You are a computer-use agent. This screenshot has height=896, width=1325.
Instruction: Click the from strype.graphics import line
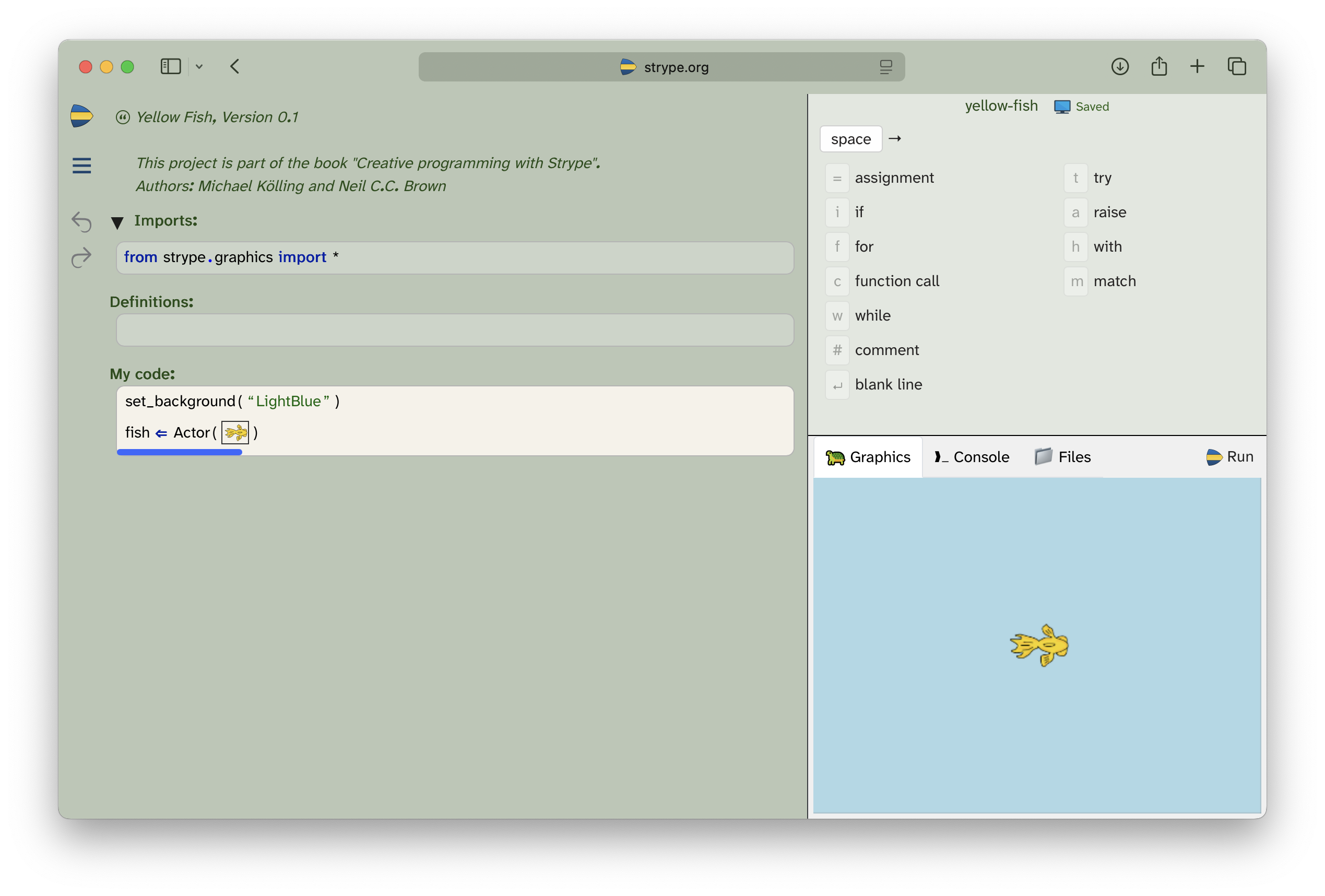[455, 258]
